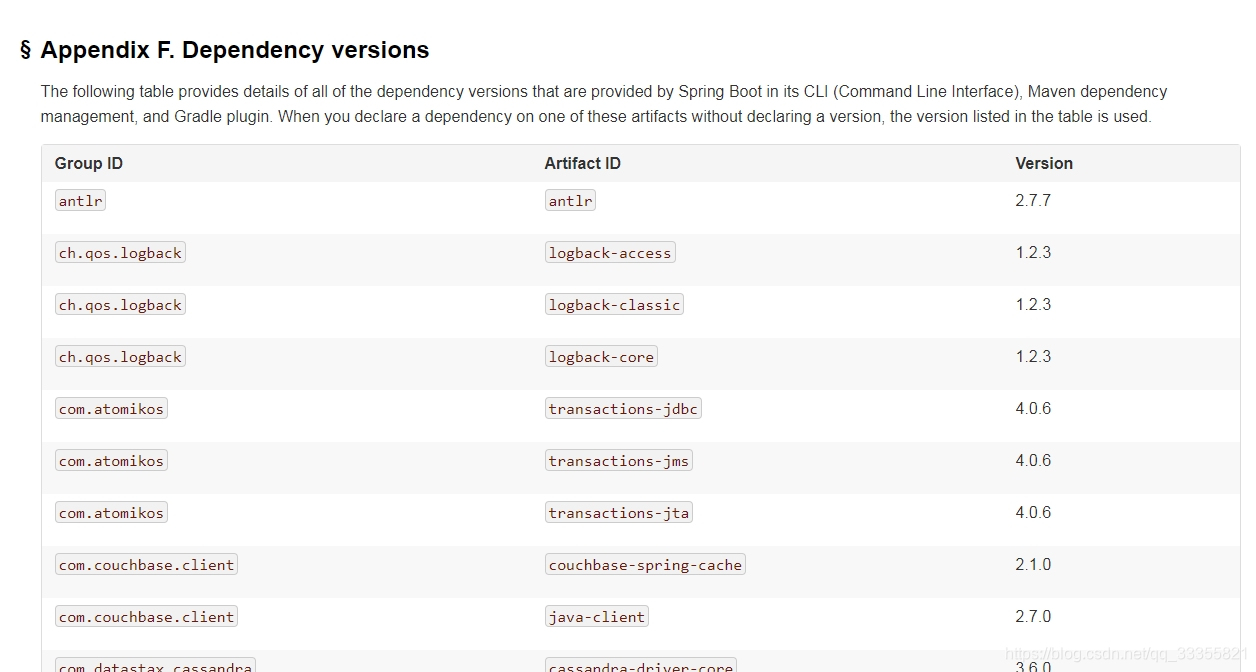This screenshot has height=672, width=1256.
Task: Select com.atomikos in the transactions-jta row
Action: (x=111, y=513)
